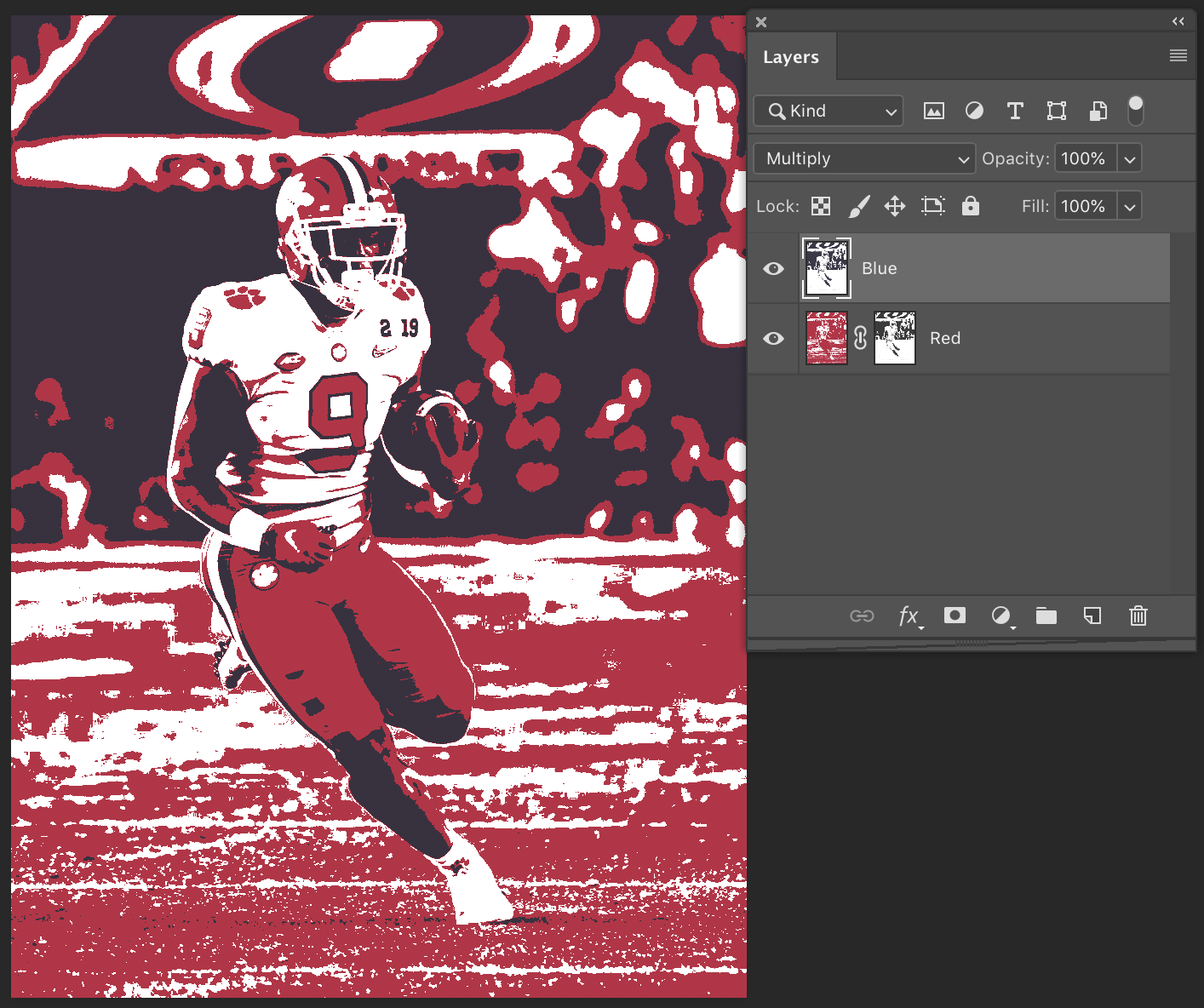Image resolution: width=1204 pixels, height=1008 pixels.
Task: Click the Layers panel scrollbar
Action: pos(1183,413)
